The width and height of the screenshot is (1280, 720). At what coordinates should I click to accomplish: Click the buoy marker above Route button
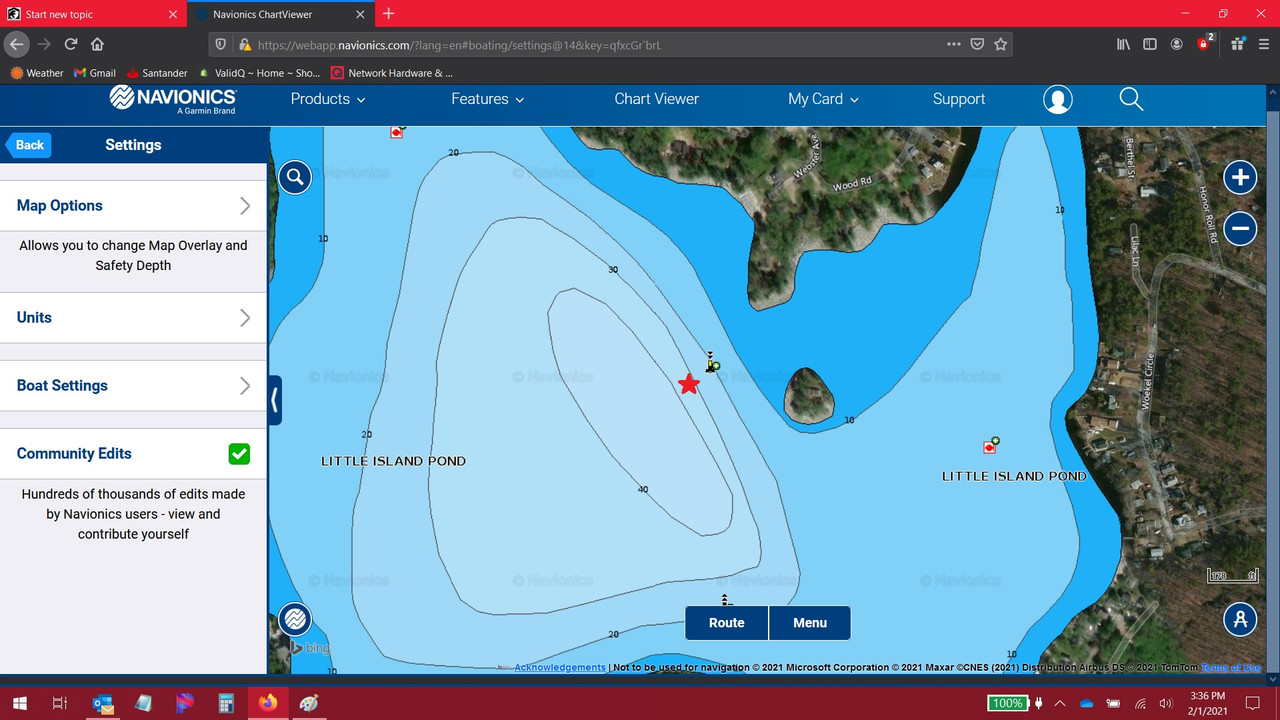pyautogui.click(x=726, y=599)
